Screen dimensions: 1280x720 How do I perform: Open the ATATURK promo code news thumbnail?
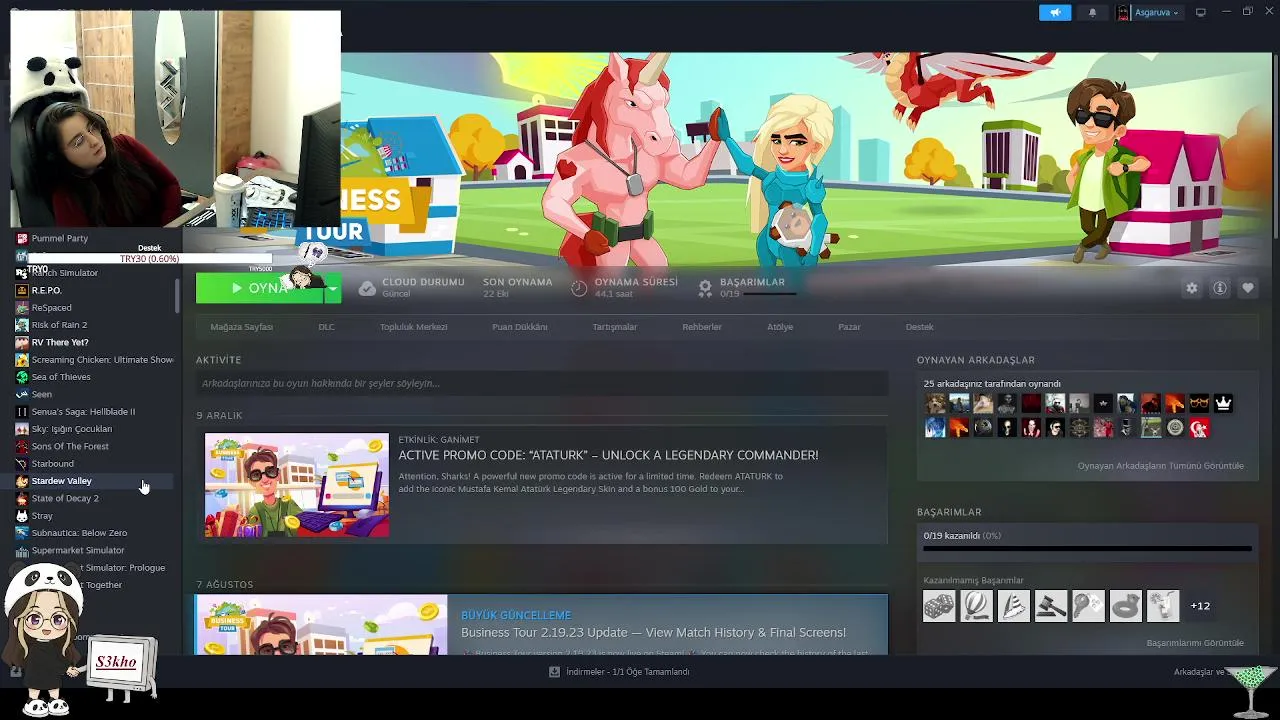point(296,485)
